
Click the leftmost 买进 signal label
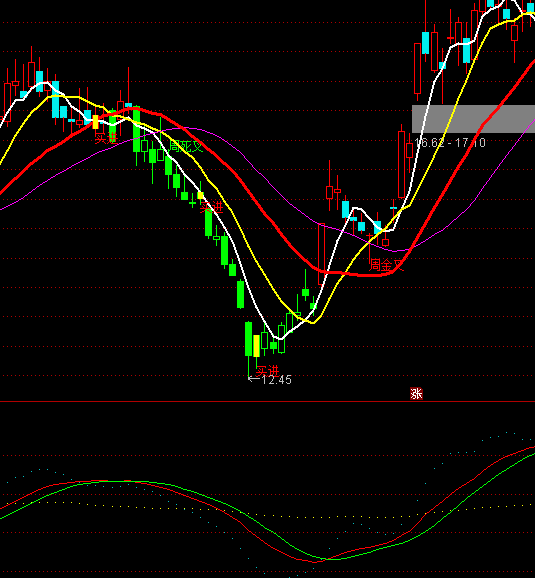(107, 138)
